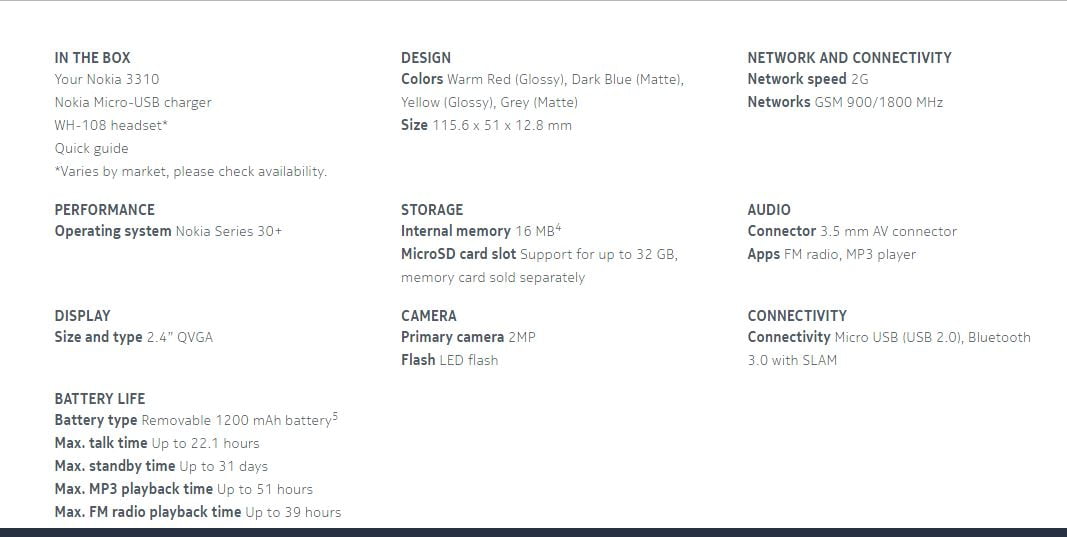
Task: Click the DESIGN heading
Action: [425, 58]
